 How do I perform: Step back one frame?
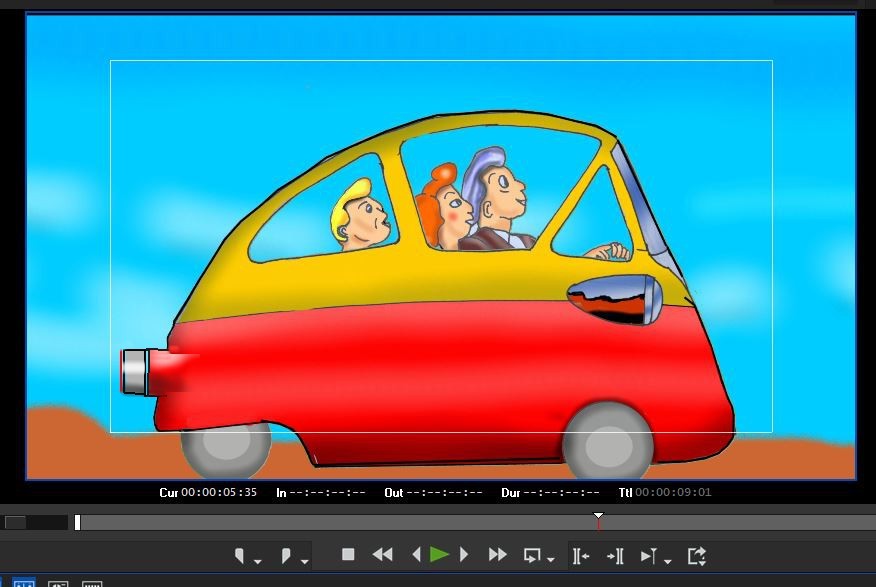(417, 554)
